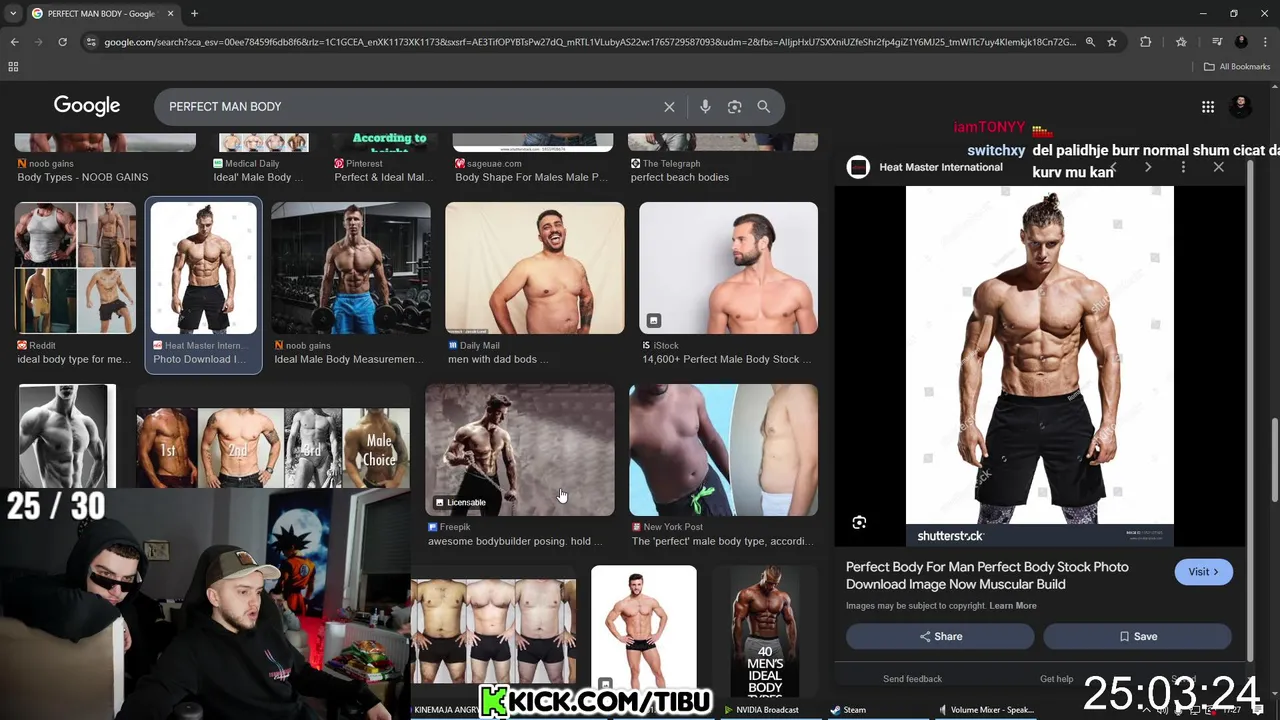Submit search with magnifier icon

pyautogui.click(x=764, y=107)
